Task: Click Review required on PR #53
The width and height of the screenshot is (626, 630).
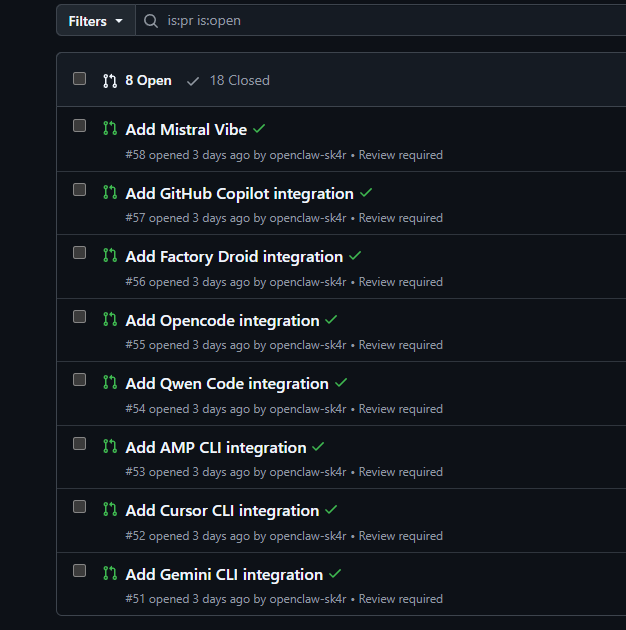Action: [x=401, y=472]
